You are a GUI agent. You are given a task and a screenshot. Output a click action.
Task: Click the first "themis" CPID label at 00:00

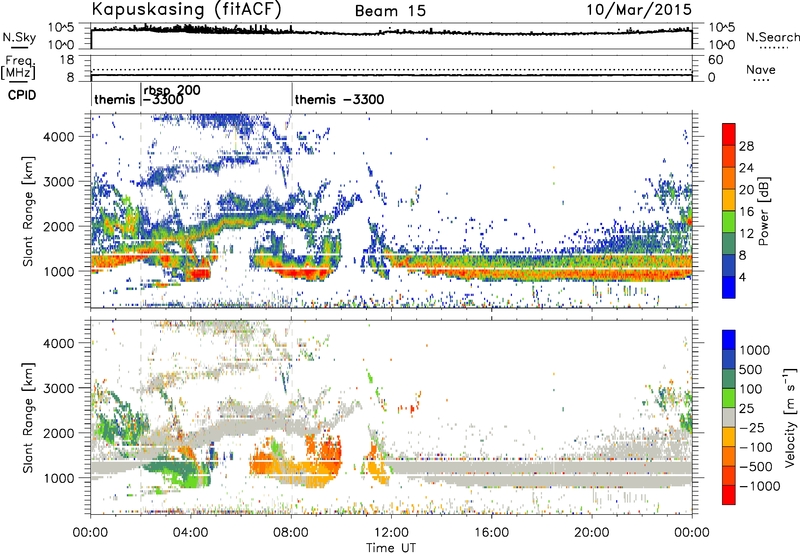pos(115,99)
